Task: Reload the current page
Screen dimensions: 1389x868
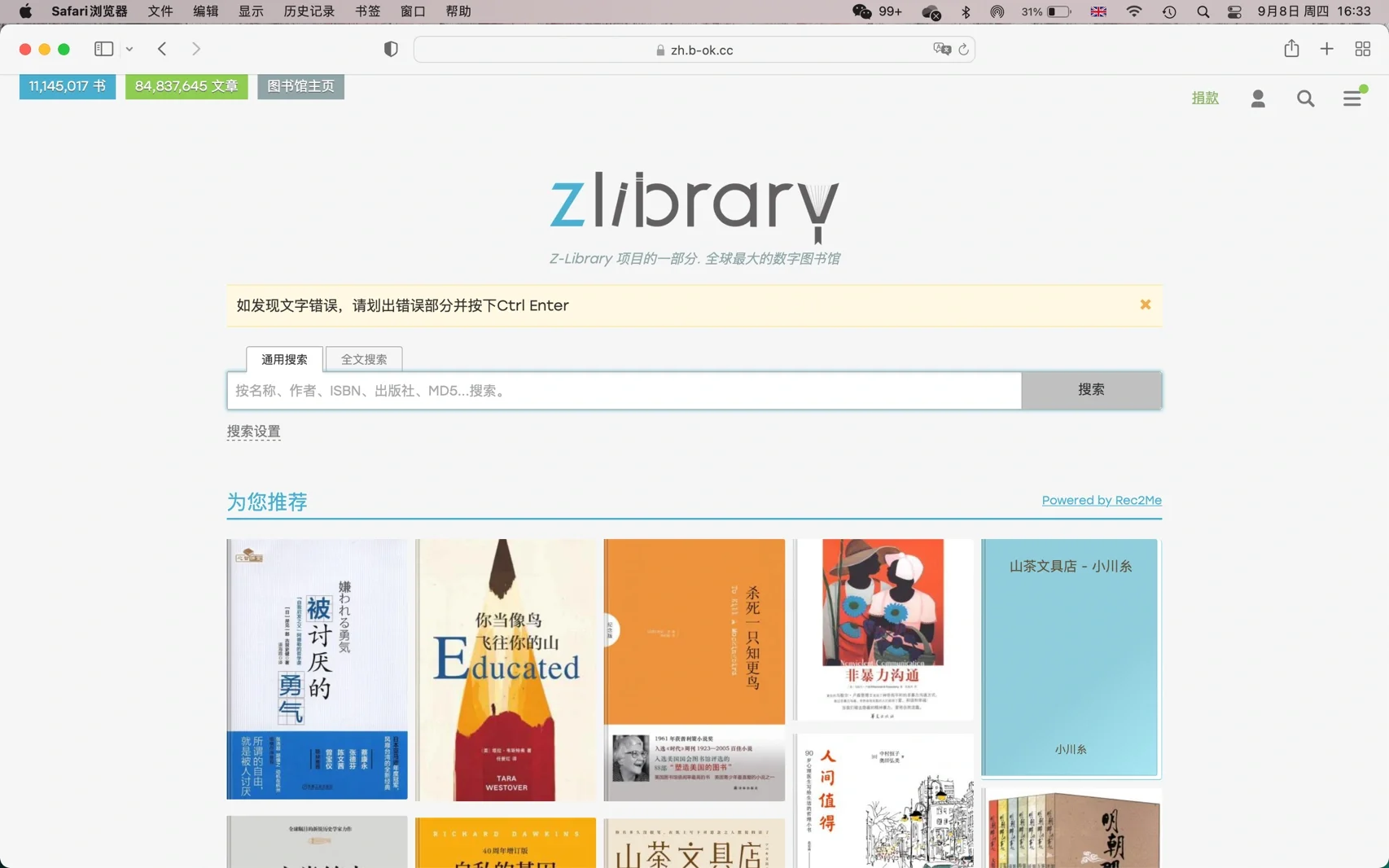Action: [963, 49]
